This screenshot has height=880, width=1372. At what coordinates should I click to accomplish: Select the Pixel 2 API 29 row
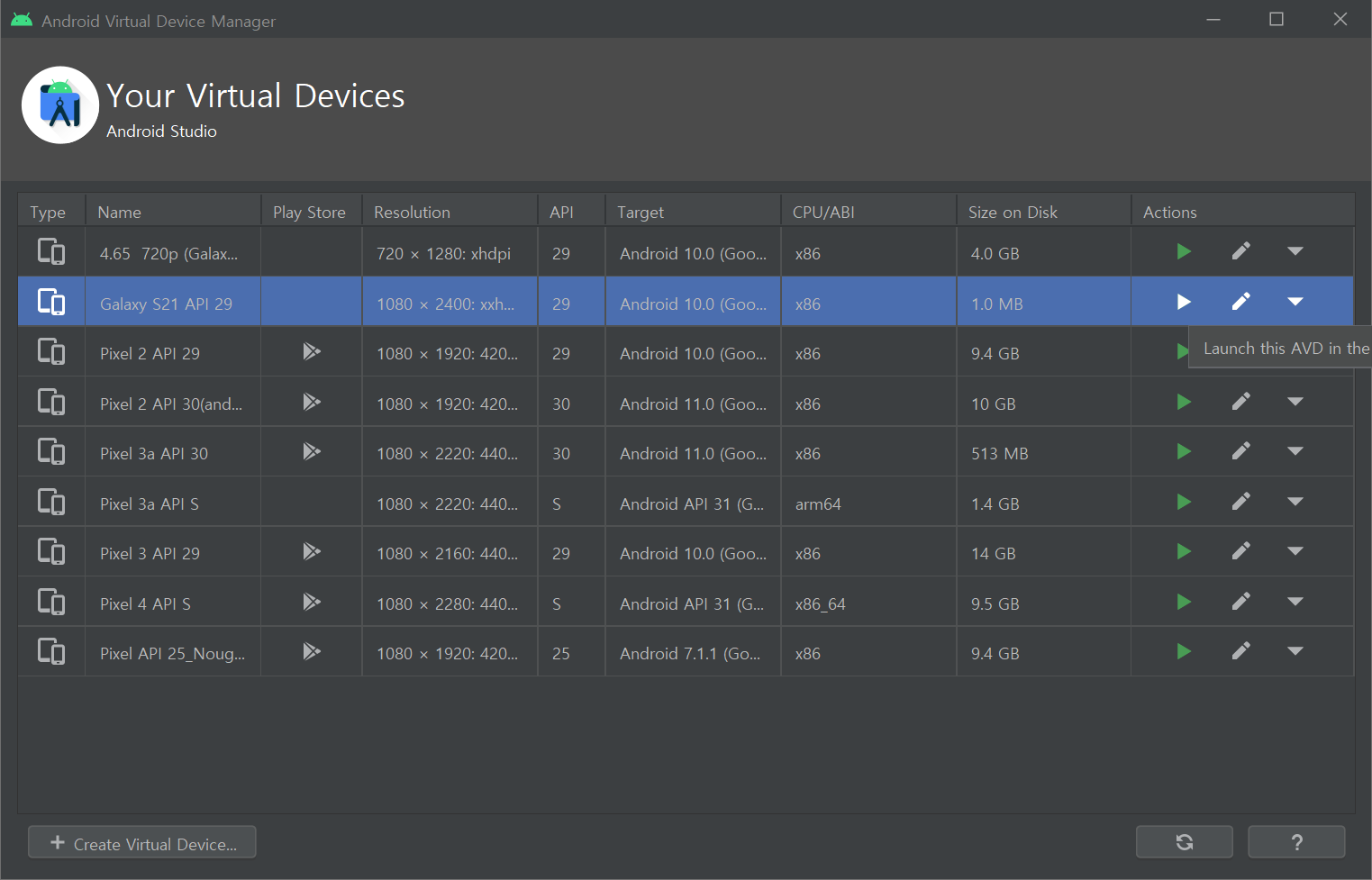150,354
